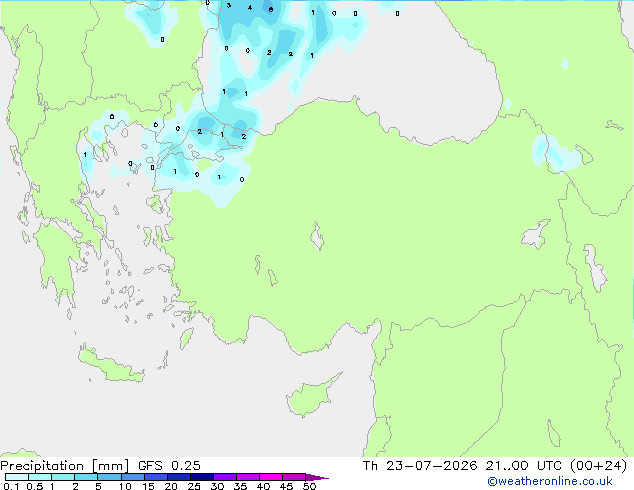Click the '20' legend scale label
The image size is (634, 490).
tap(171, 486)
